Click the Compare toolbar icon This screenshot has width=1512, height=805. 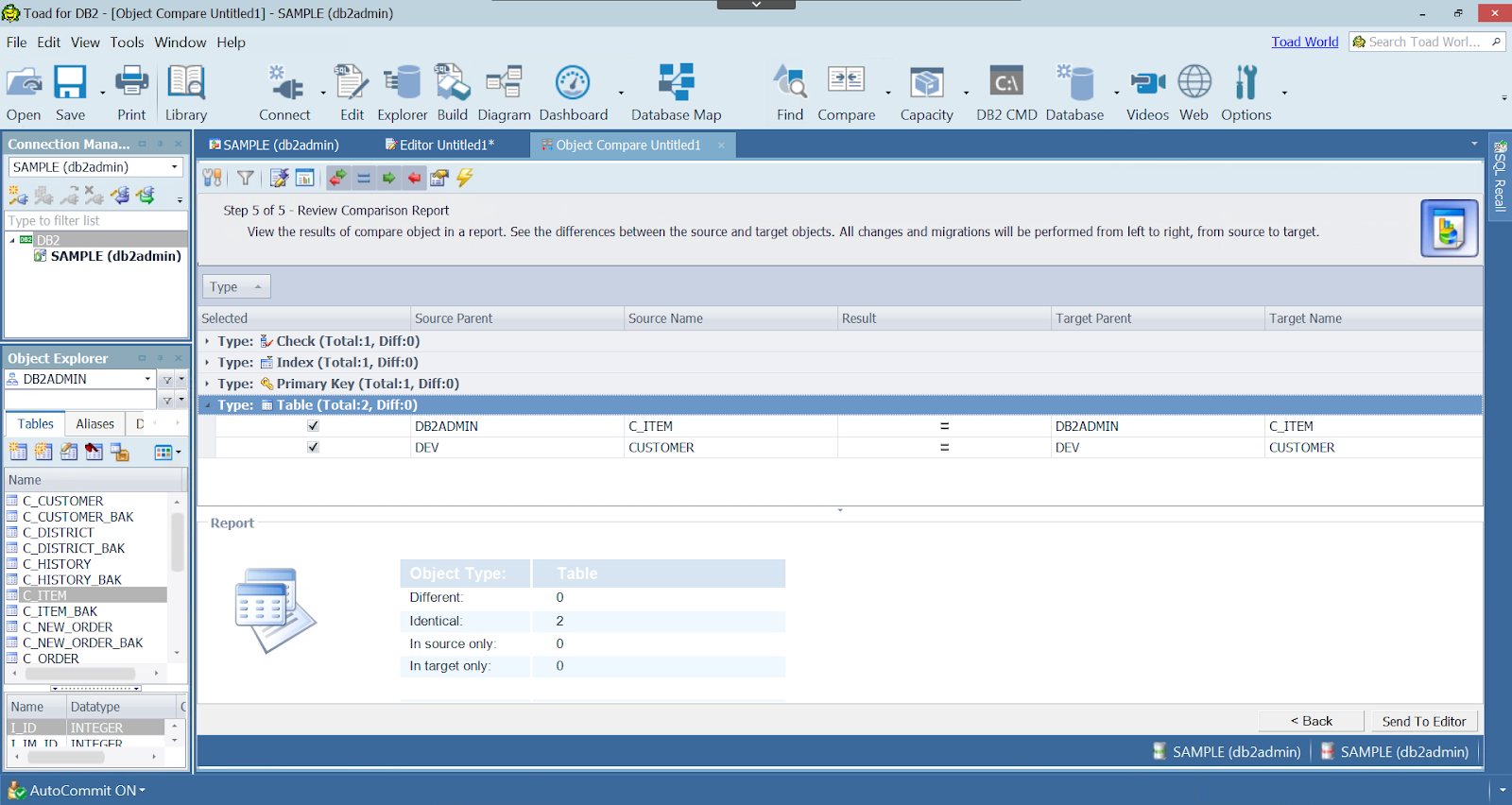[847, 93]
